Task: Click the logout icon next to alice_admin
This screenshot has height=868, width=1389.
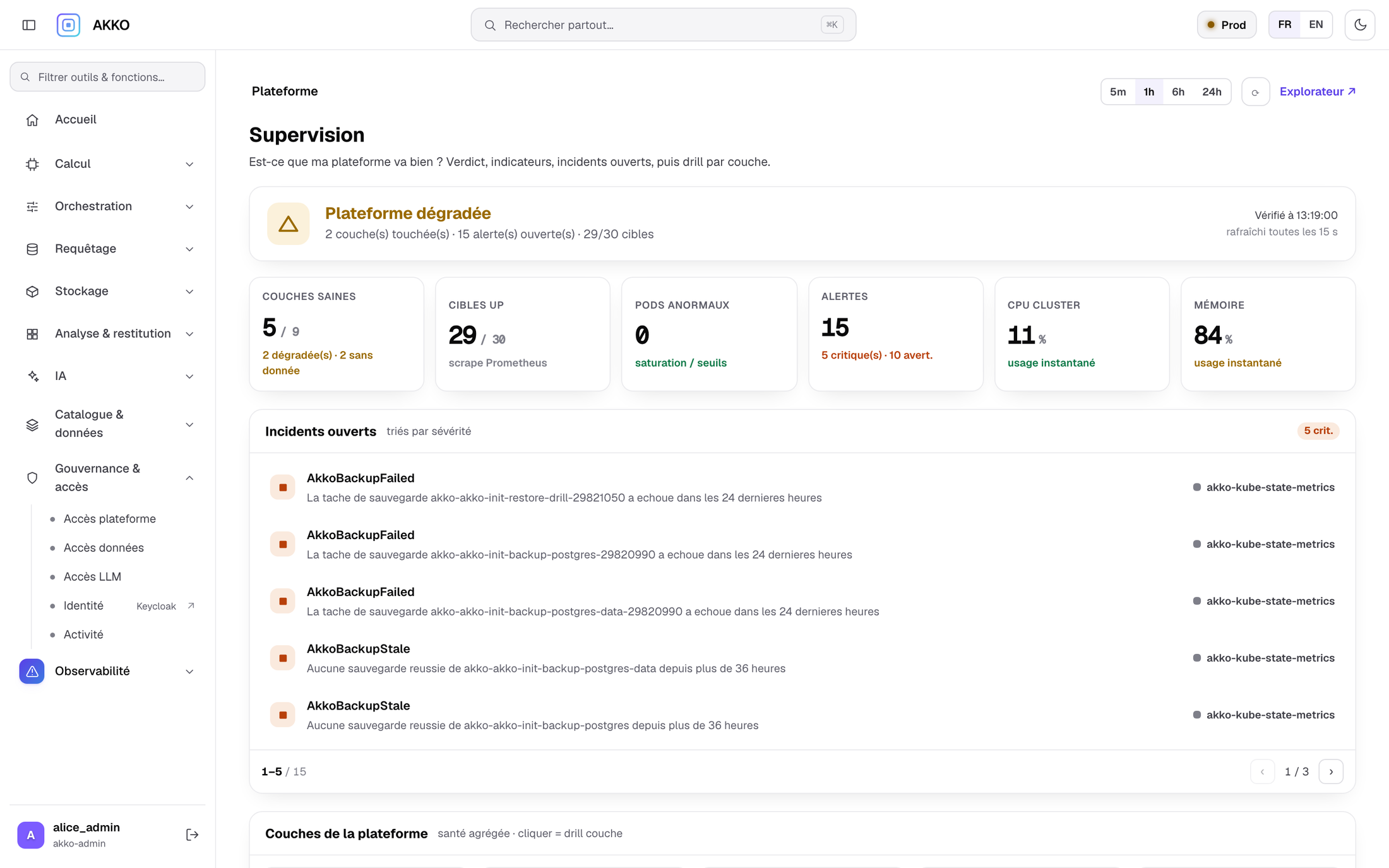Action: coord(193,835)
